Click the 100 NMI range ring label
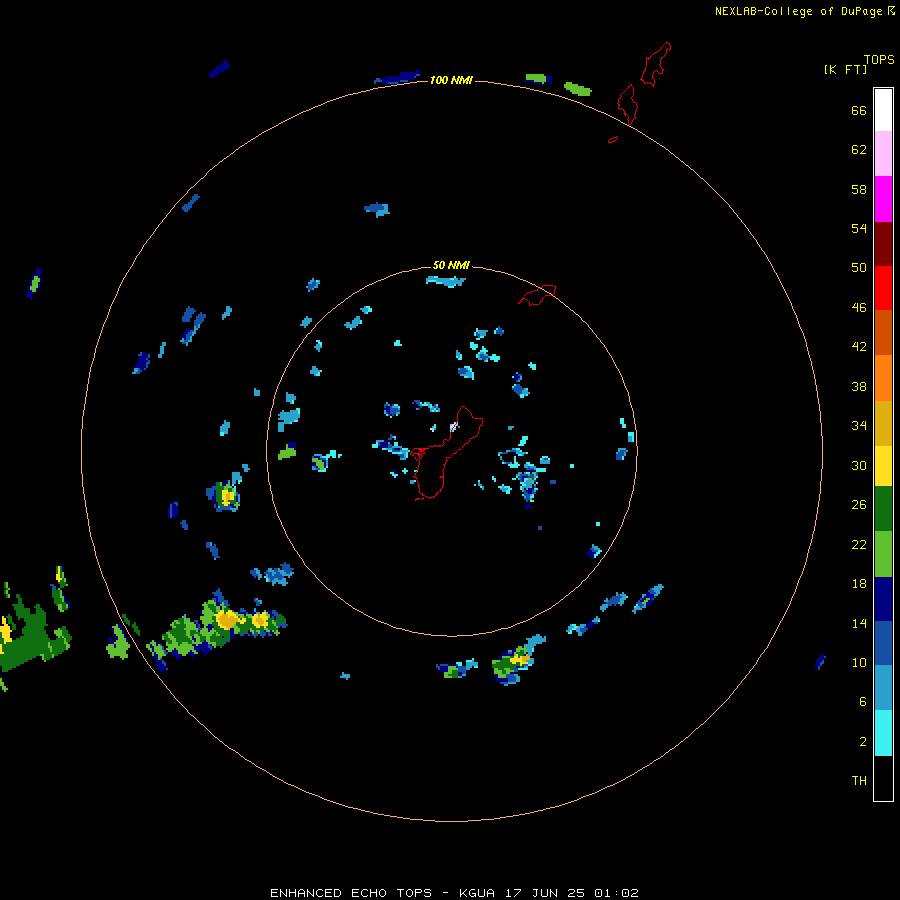This screenshot has width=900, height=900. pos(451,80)
